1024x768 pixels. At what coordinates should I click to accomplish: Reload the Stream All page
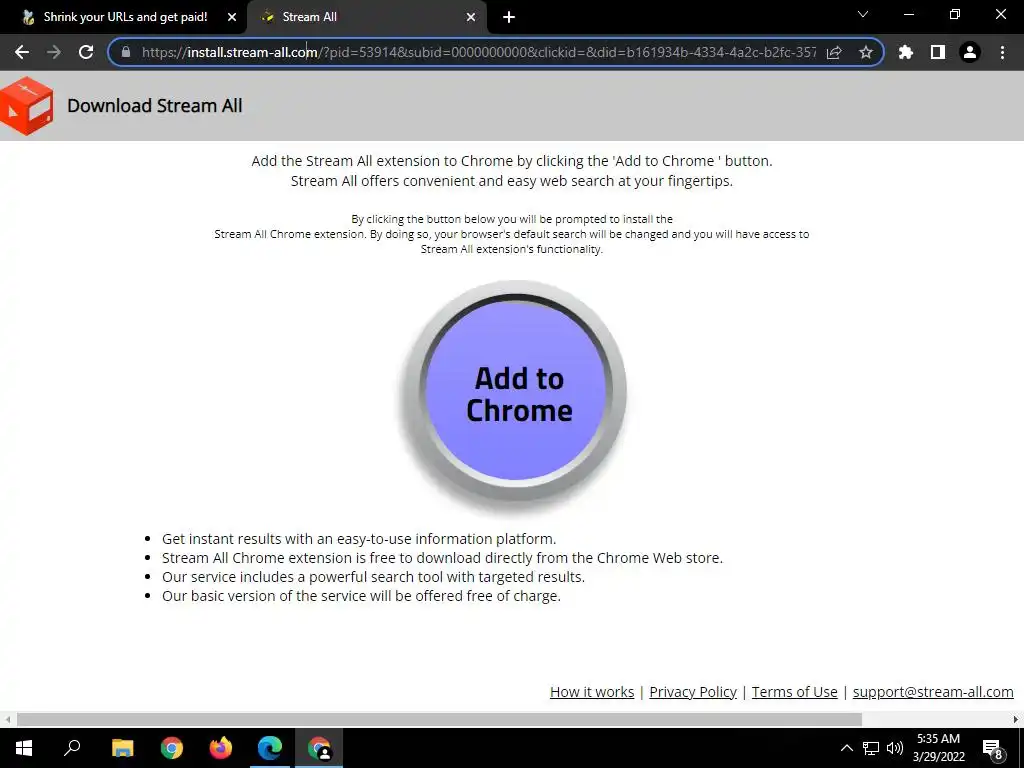tap(86, 52)
